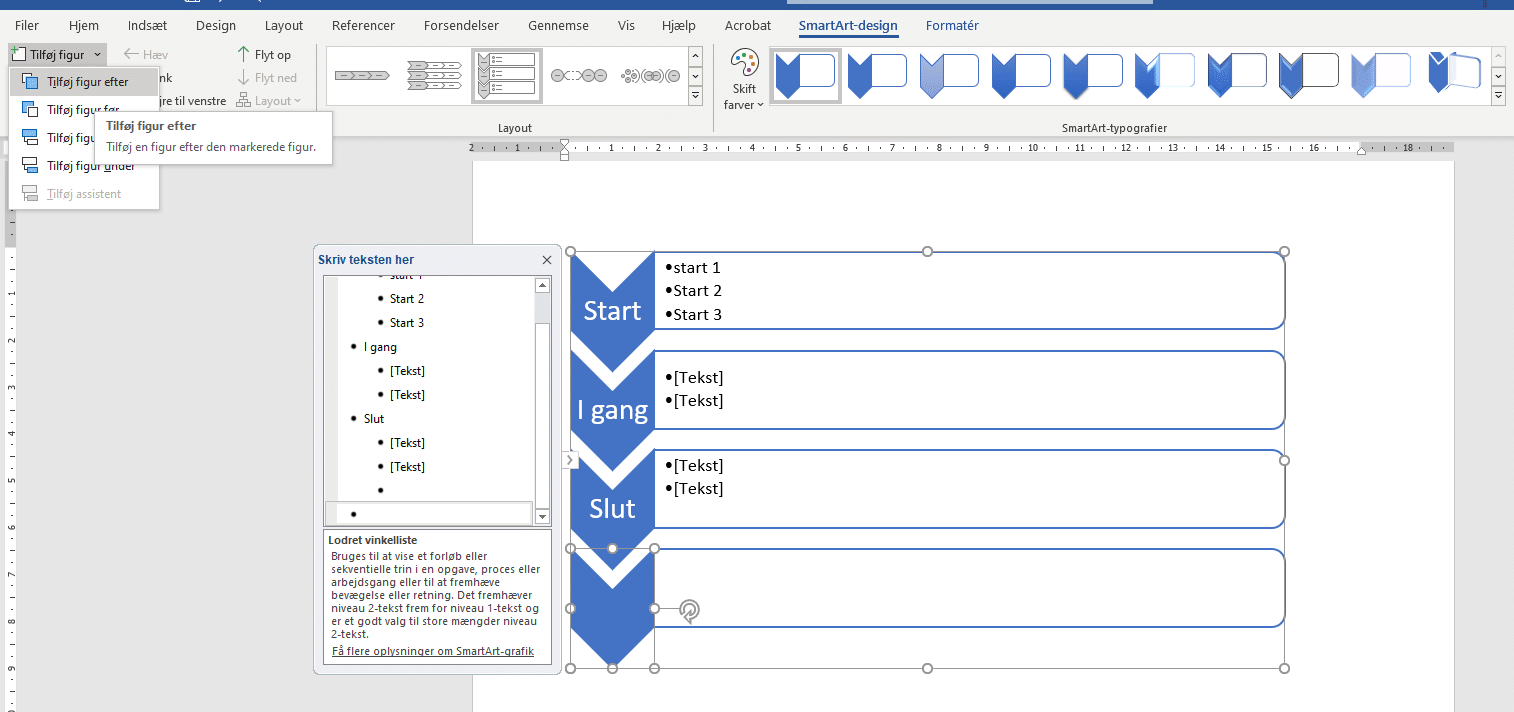Click the rotate handle on the new shape
Image resolution: width=1514 pixels, height=712 pixels.
(x=689, y=611)
